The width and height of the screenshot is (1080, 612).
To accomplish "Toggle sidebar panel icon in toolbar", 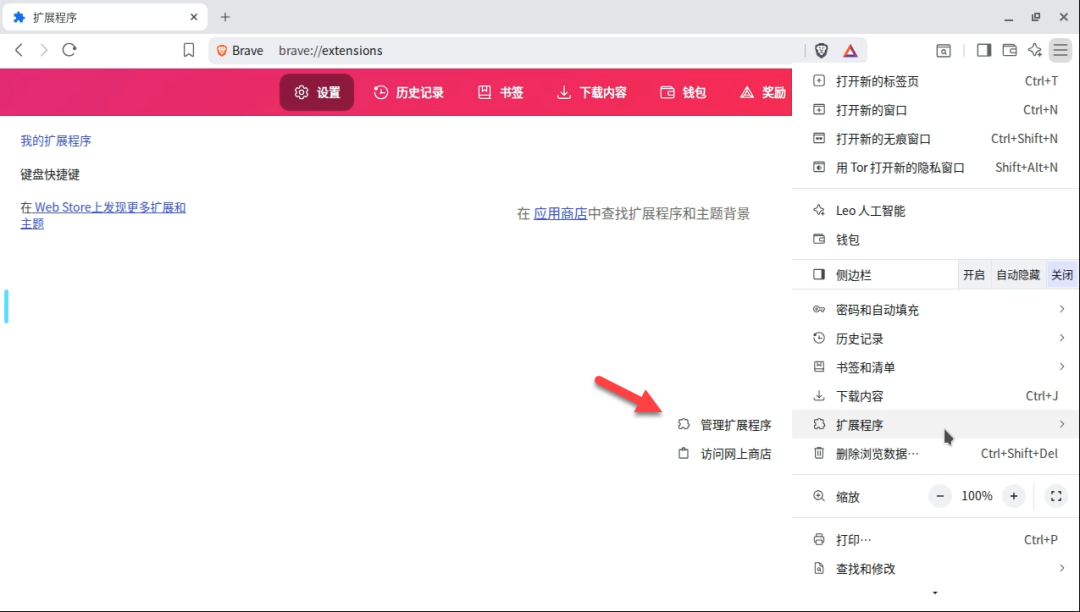I will pyautogui.click(x=984, y=50).
